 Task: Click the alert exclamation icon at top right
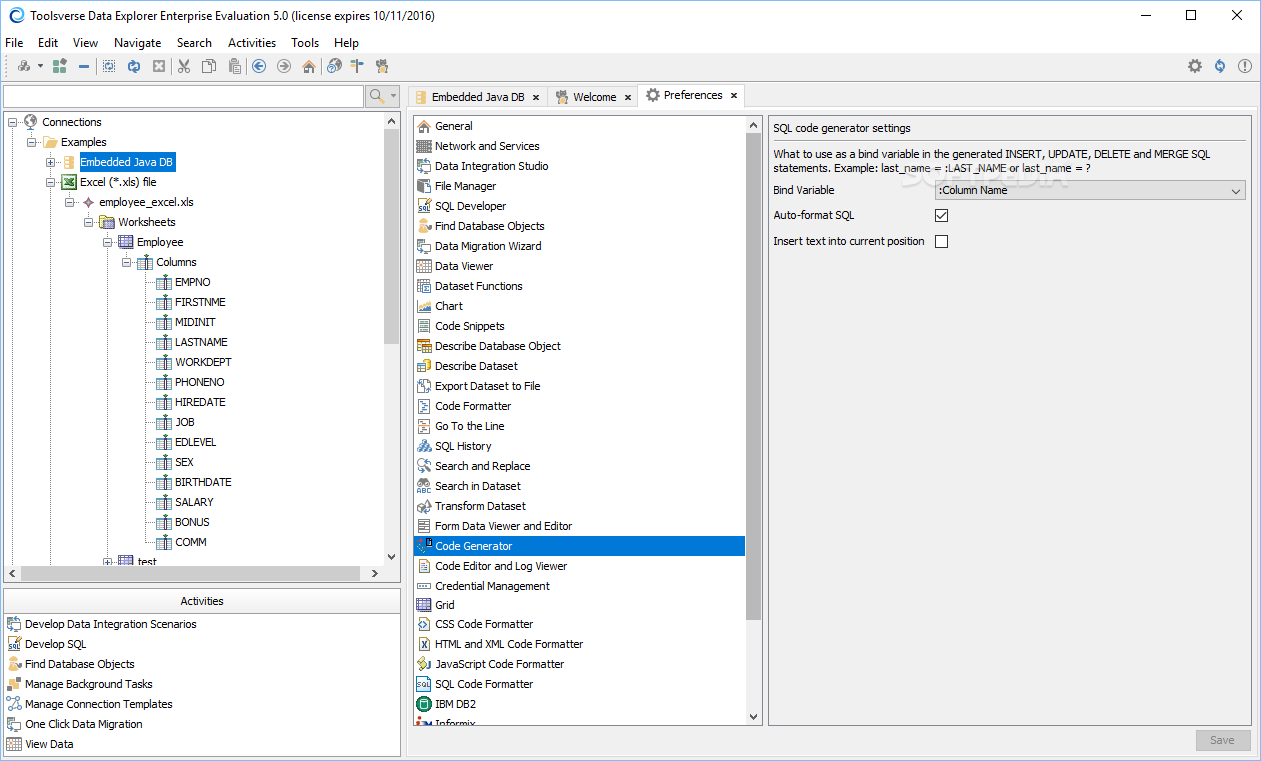click(1245, 66)
